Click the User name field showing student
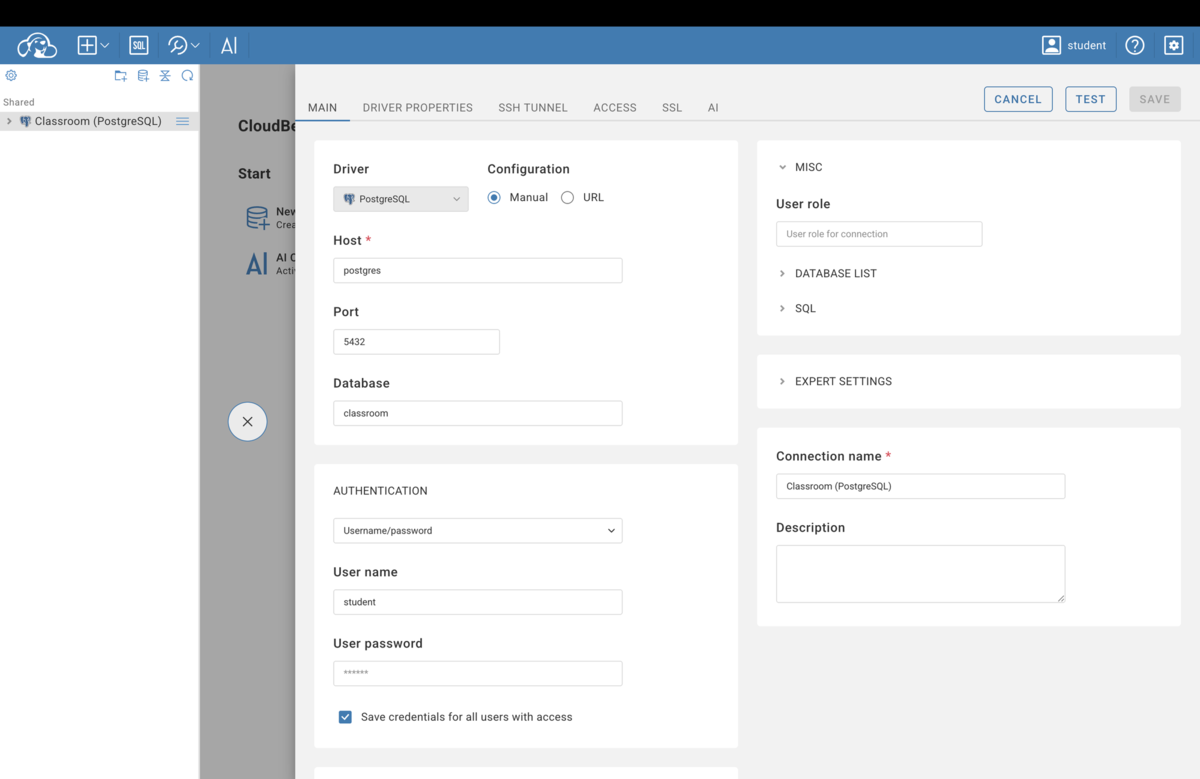 [x=477, y=602]
